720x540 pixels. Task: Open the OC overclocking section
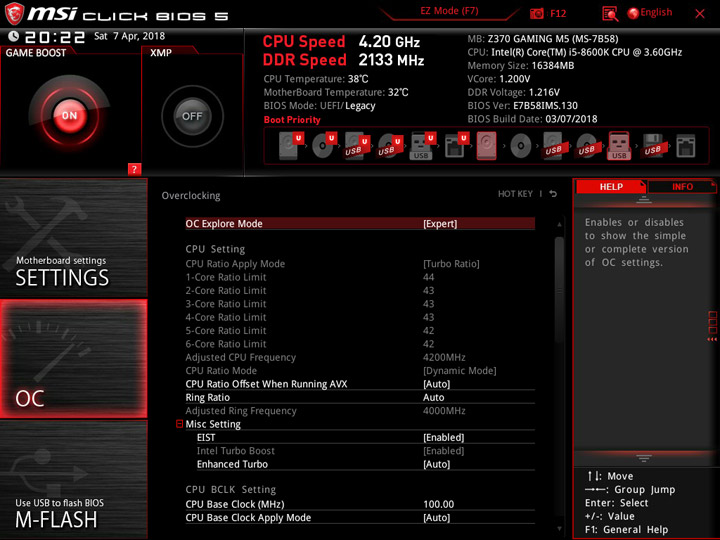pos(73,359)
